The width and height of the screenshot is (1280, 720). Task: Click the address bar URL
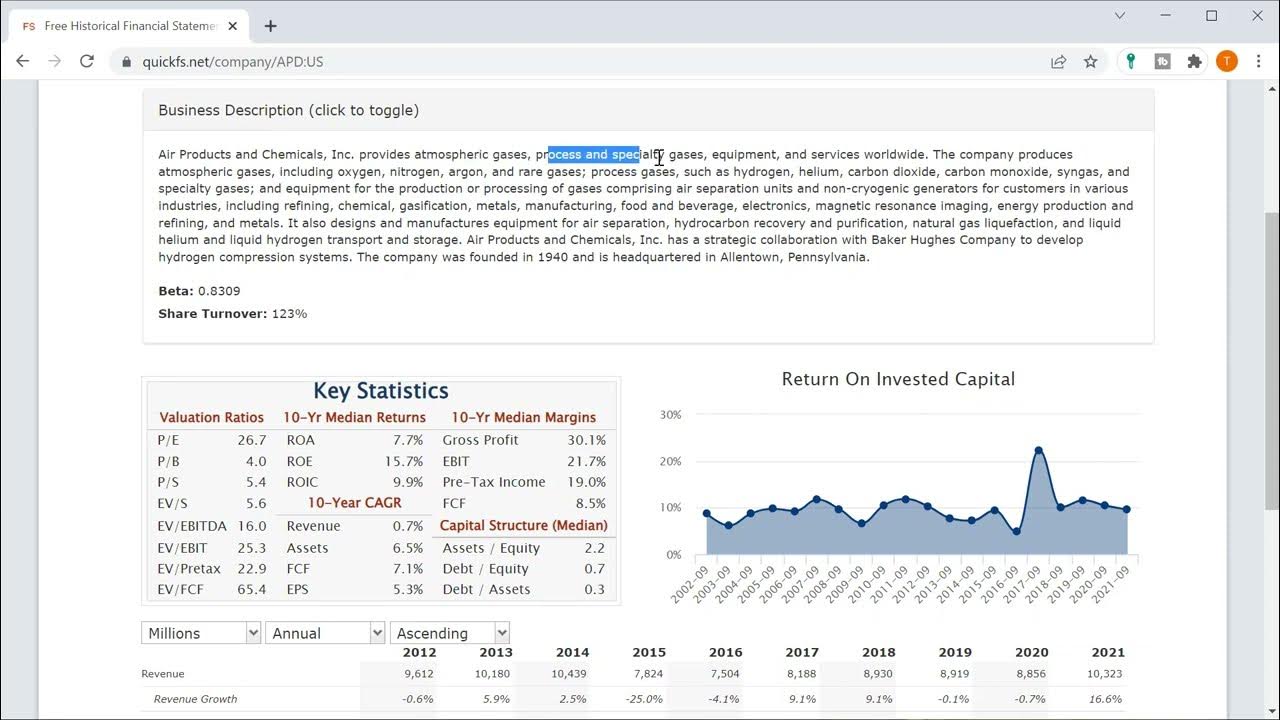click(232, 62)
